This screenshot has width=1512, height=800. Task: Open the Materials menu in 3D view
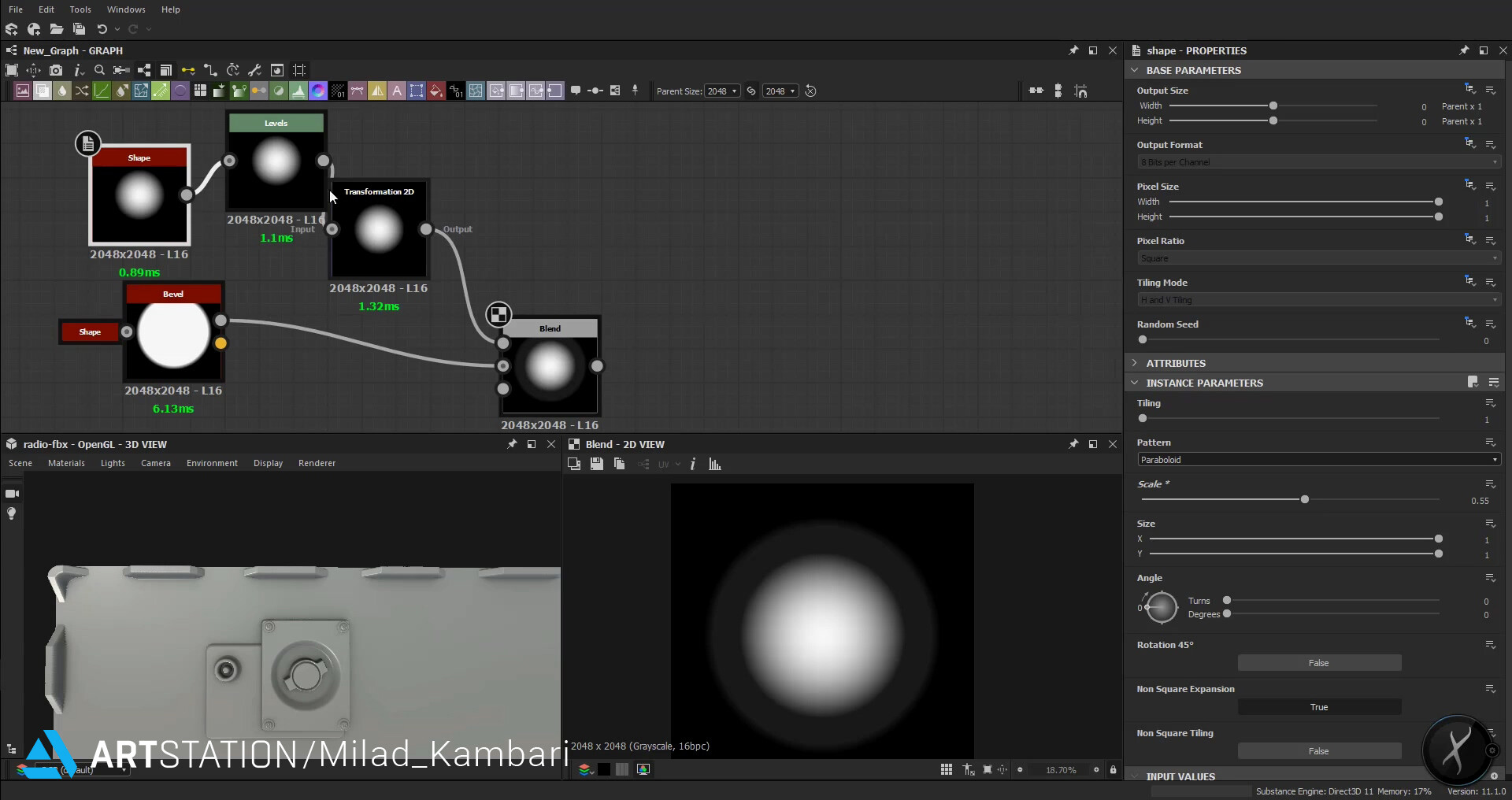[66, 463]
